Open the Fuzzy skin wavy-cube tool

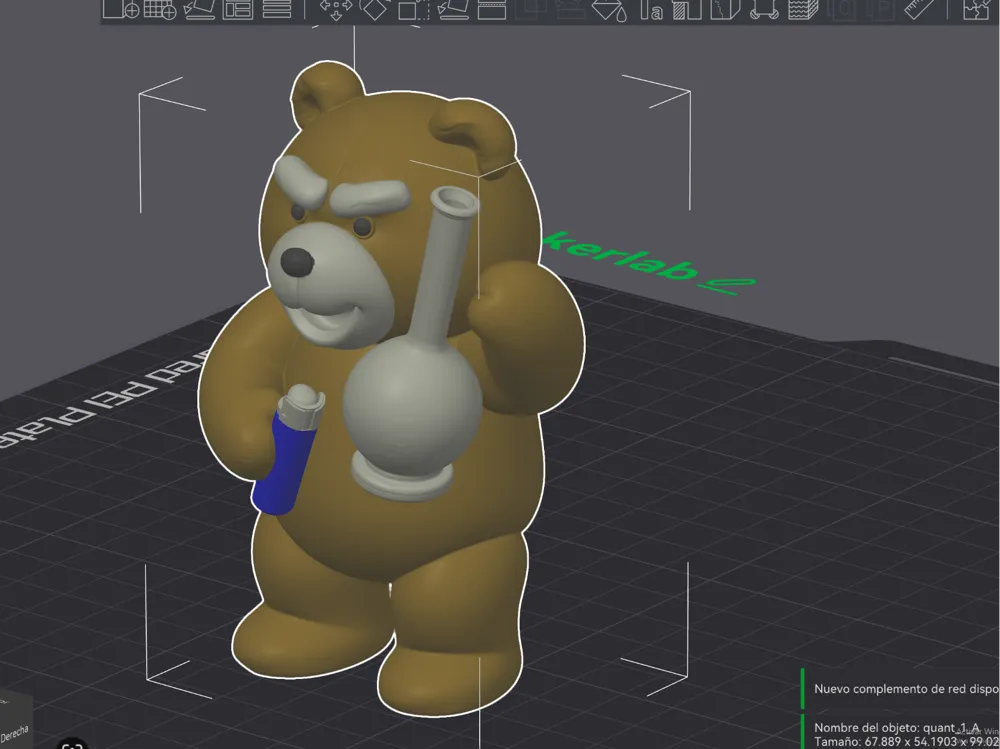(x=803, y=9)
